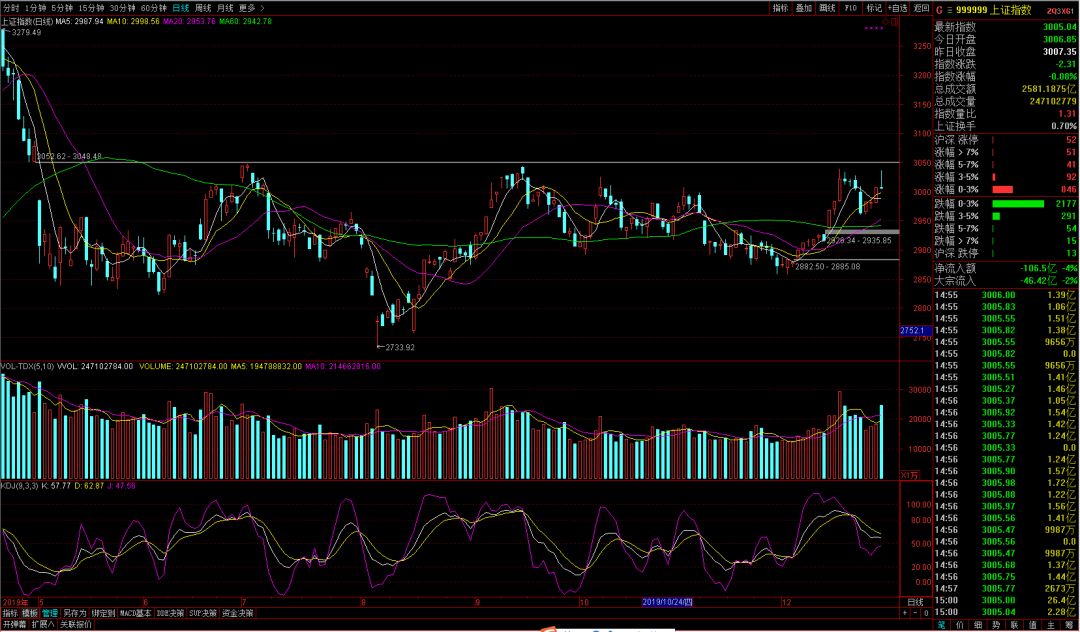
Task: Select the 资金决策 template tab
Action: pos(237,613)
